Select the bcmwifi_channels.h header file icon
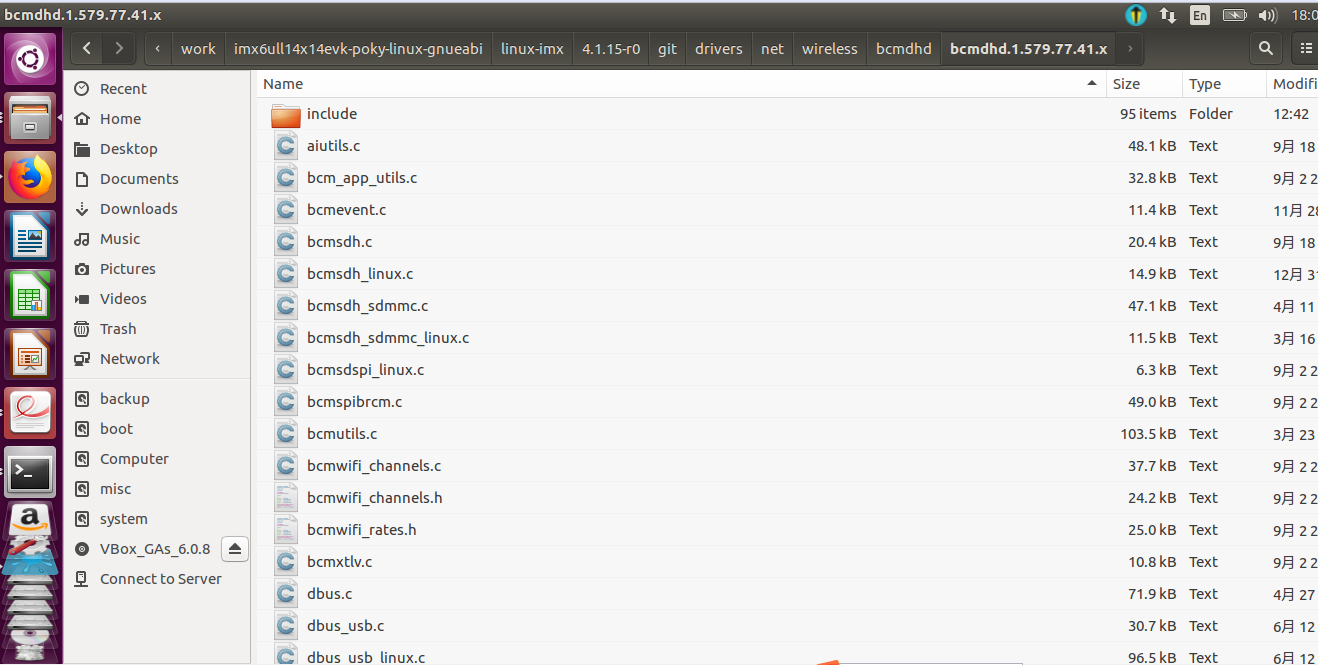 [286, 498]
